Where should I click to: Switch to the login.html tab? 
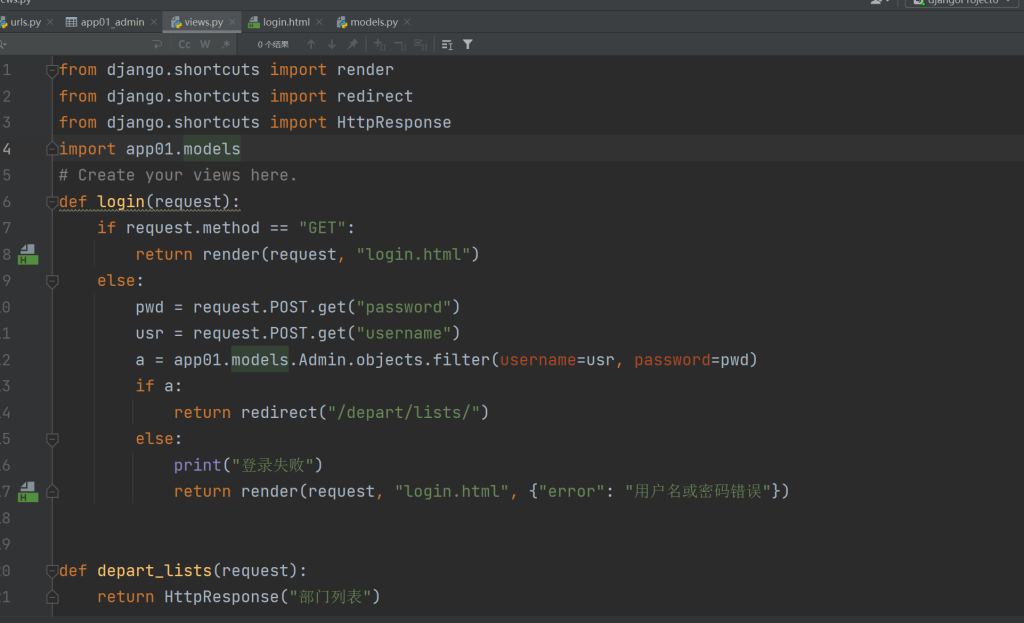click(x=286, y=21)
